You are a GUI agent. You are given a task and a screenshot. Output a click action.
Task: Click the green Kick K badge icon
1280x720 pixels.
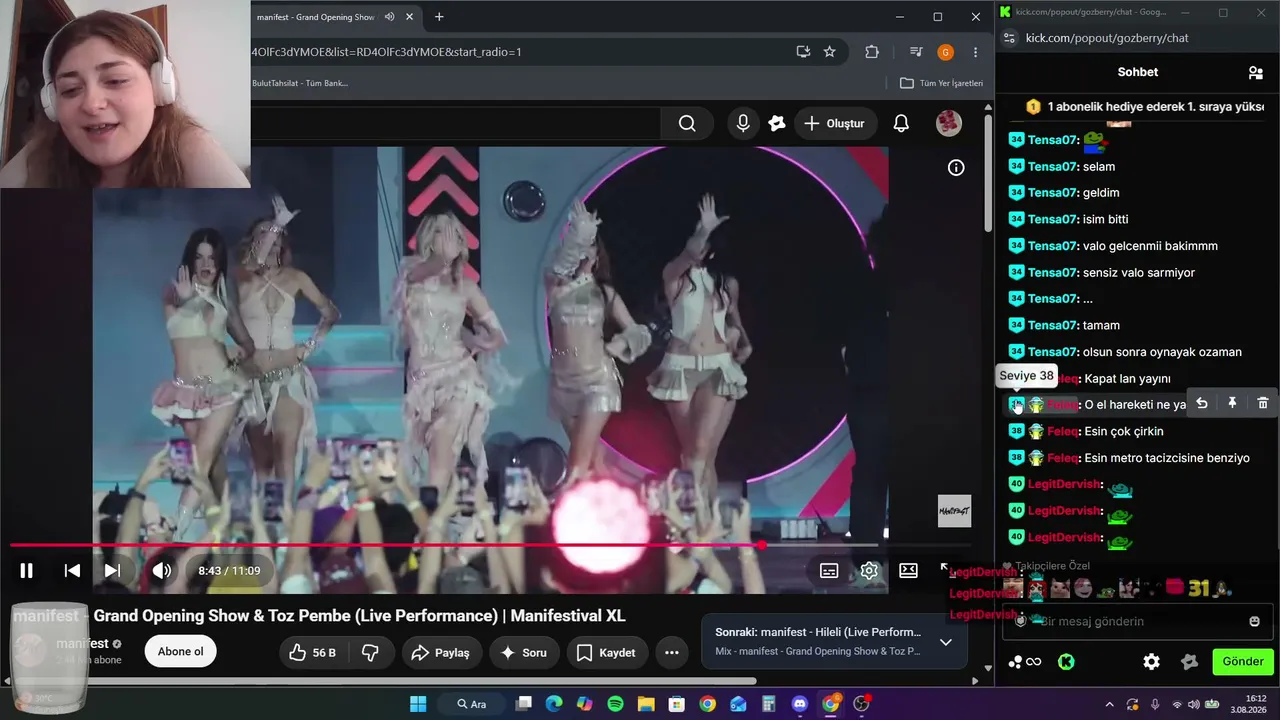tap(1066, 661)
